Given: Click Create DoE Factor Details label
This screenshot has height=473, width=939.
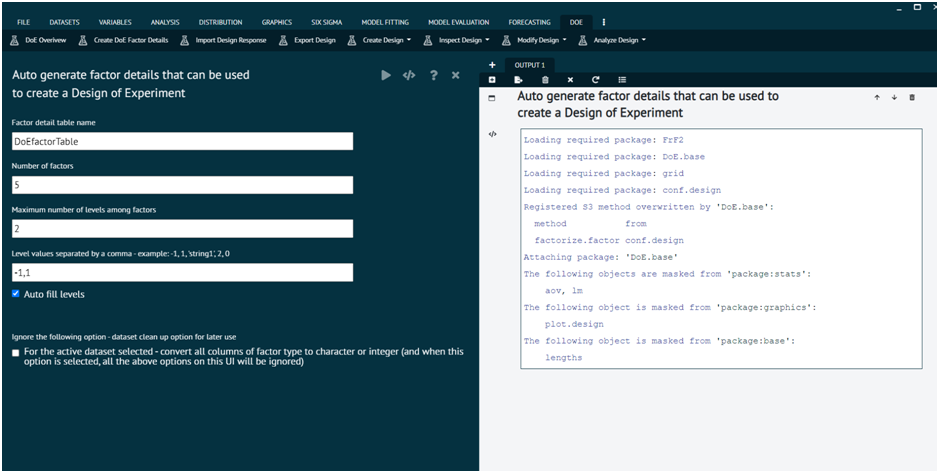Looking at the screenshot, I should [131, 41].
